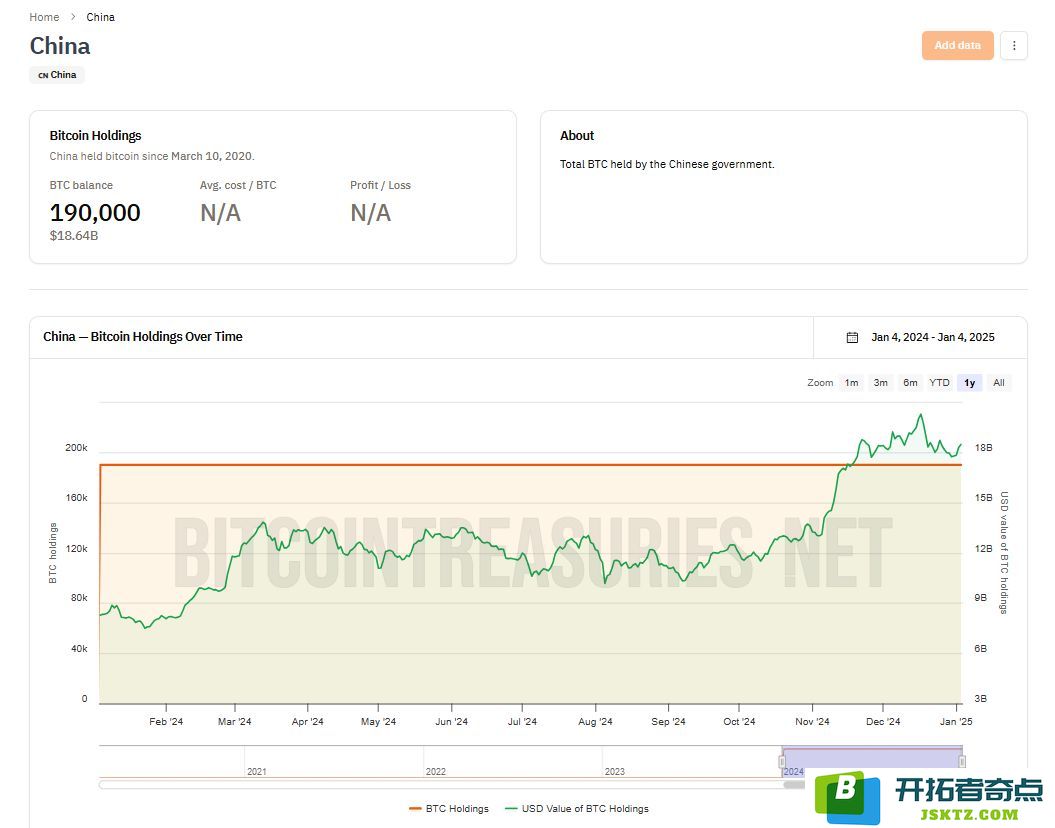Set chart zoom to 1m
The width and height of the screenshot is (1055, 828).
click(851, 383)
